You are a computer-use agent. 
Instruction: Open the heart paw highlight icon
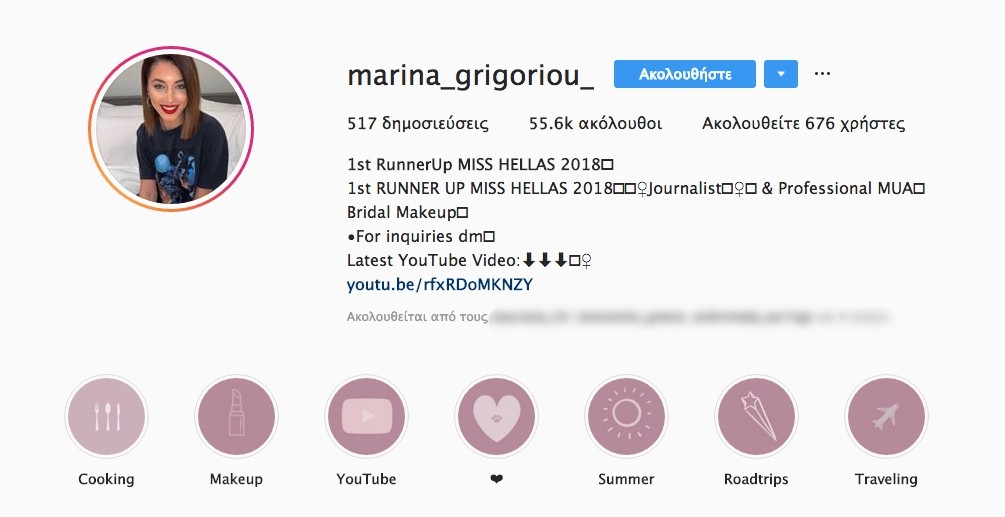coord(497,416)
